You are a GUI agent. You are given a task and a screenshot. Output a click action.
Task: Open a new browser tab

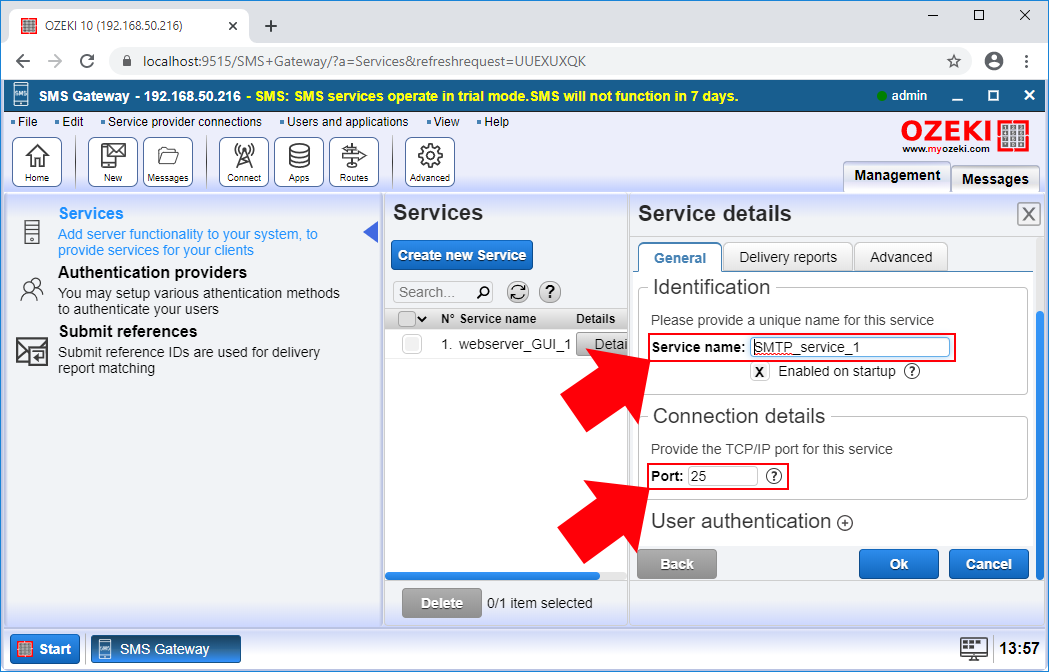pyautogui.click(x=270, y=26)
